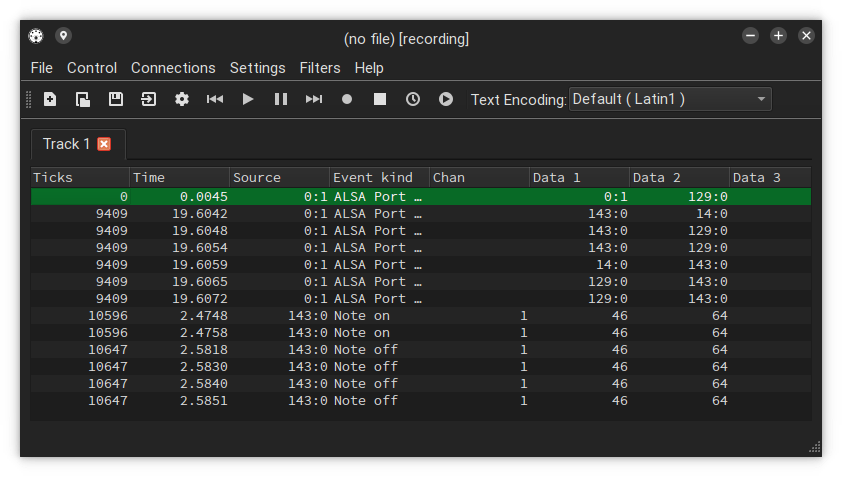Open the Settings menu
Viewport: 842px width, 477px height.
click(x=257, y=68)
